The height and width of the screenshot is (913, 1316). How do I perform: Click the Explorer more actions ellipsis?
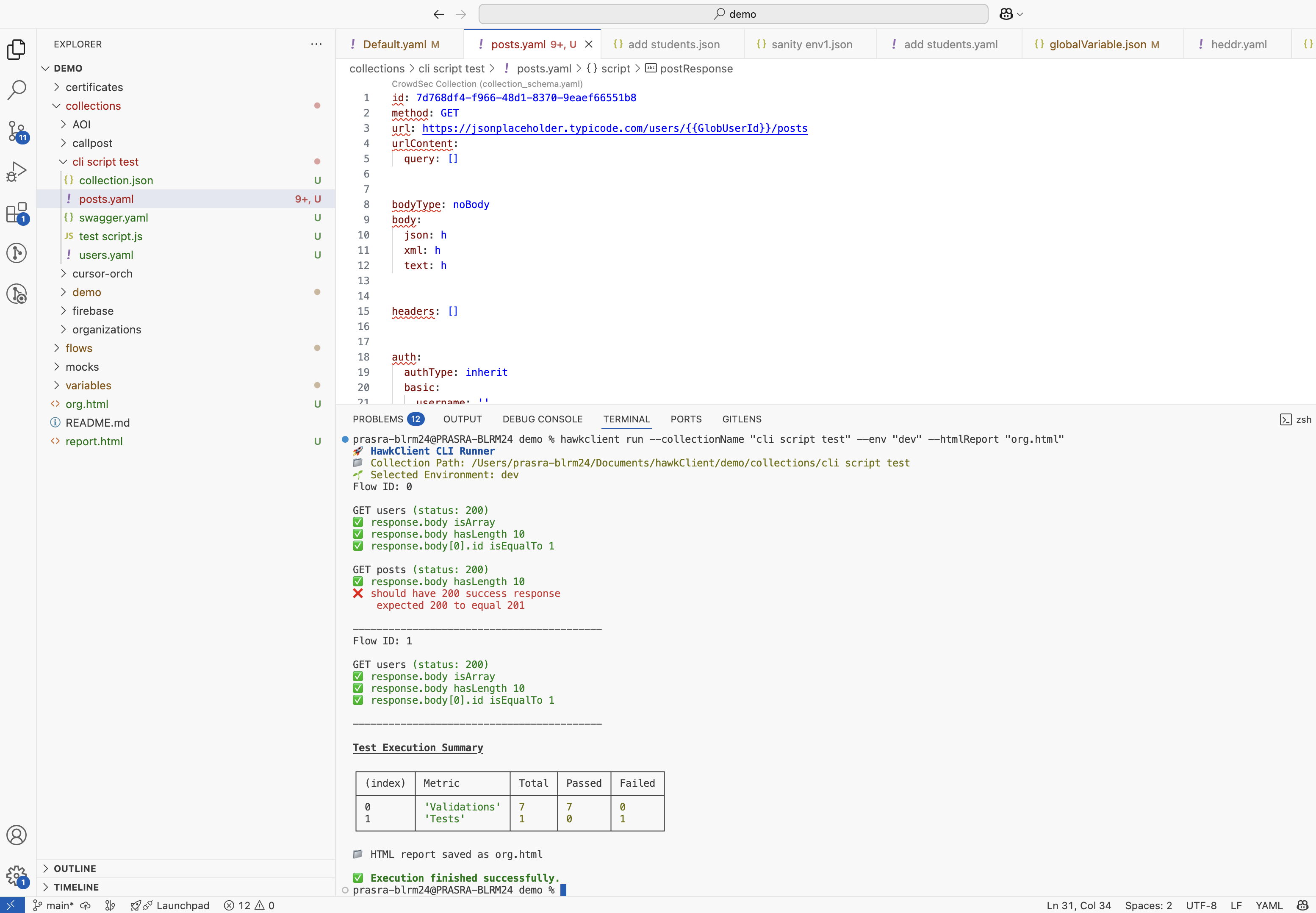[316, 44]
